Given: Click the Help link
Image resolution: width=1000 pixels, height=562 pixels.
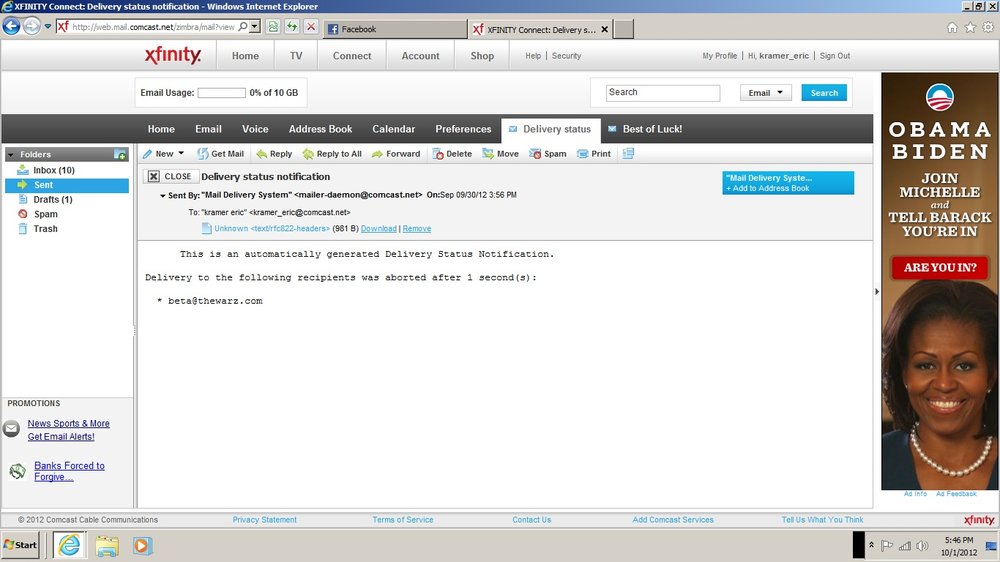Looking at the screenshot, I should tap(533, 56).
